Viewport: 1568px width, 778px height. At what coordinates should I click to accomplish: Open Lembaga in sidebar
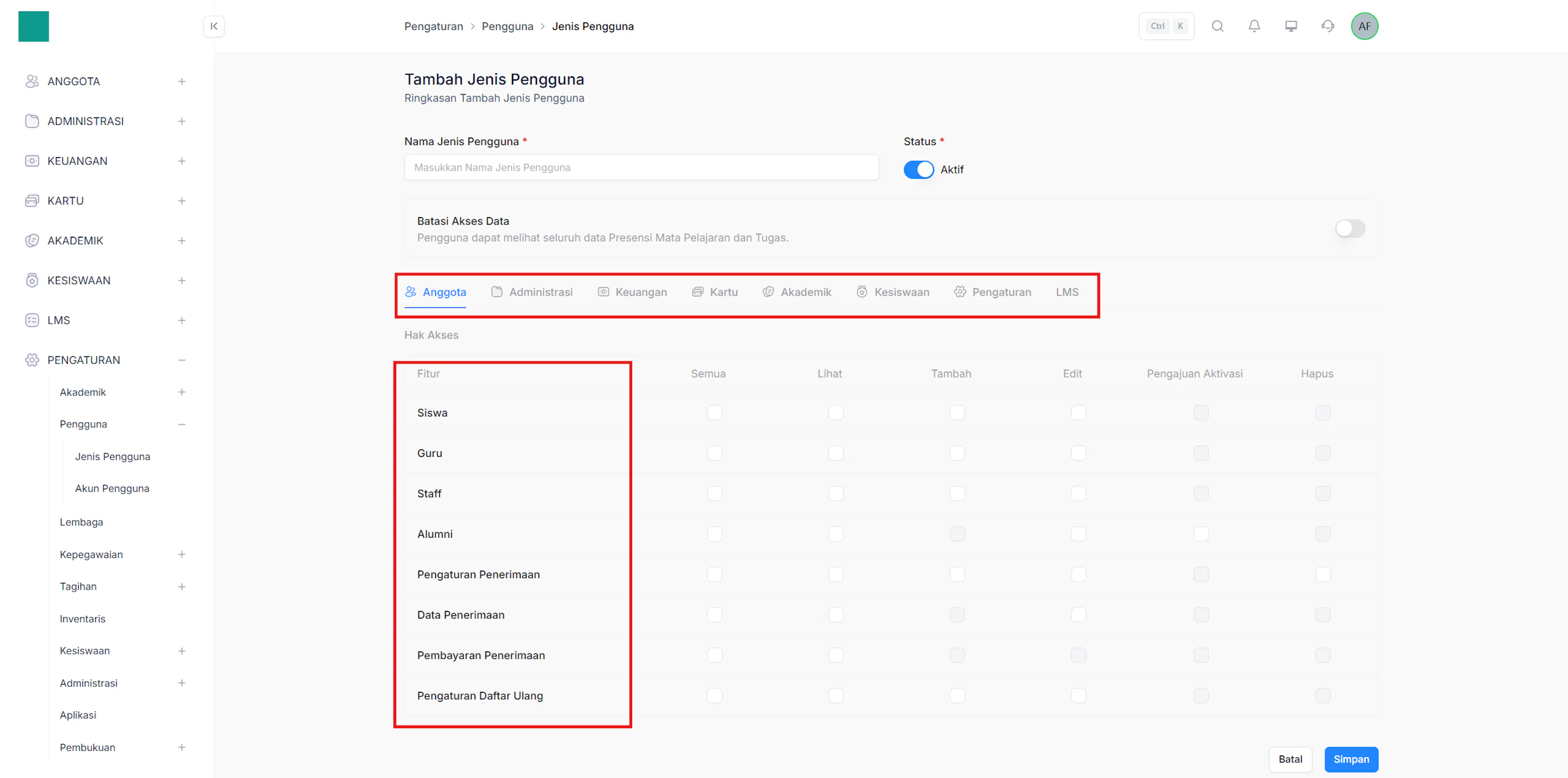[82, 522]
